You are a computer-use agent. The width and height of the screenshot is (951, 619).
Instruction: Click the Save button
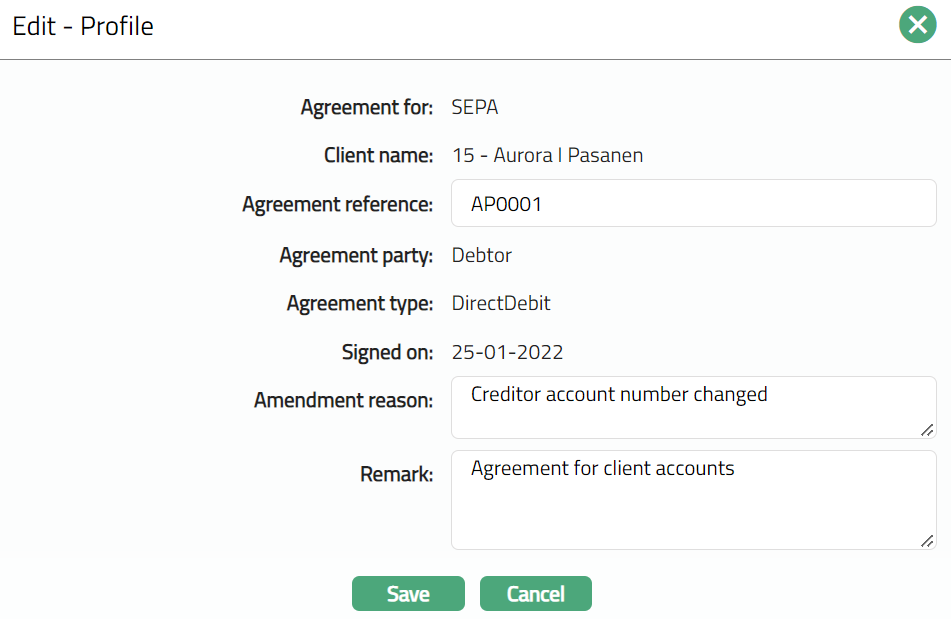point(408,593)
